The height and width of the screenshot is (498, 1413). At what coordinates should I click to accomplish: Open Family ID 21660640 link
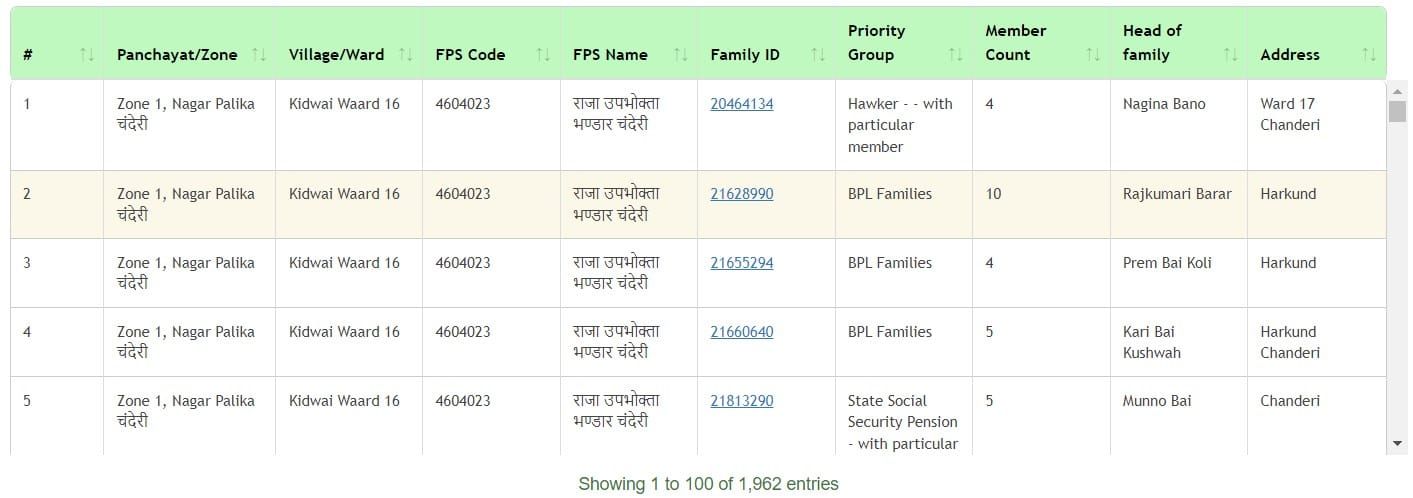(741, 332)
